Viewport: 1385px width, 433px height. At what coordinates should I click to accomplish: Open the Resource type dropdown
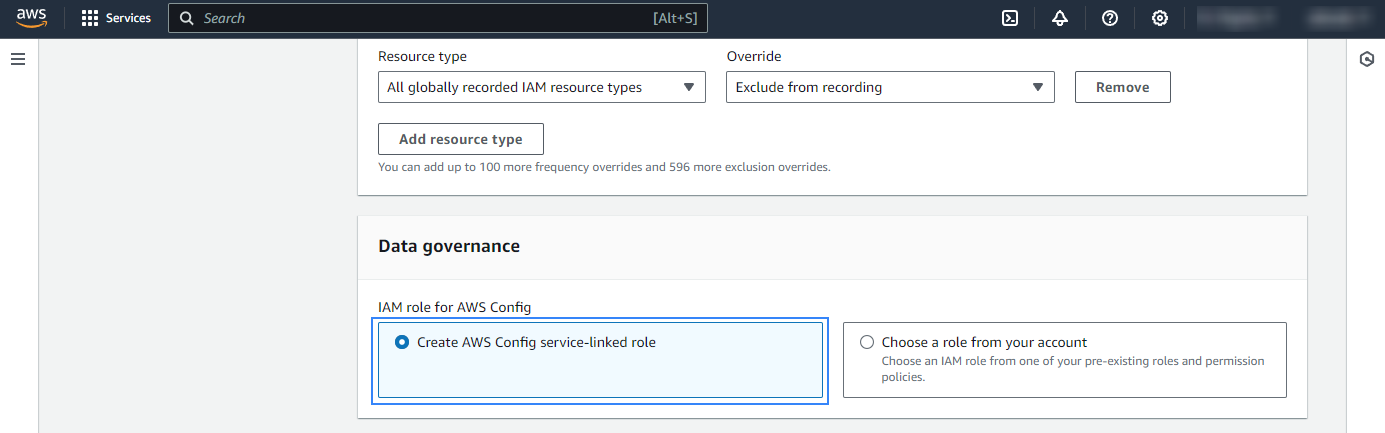(541, 87)
